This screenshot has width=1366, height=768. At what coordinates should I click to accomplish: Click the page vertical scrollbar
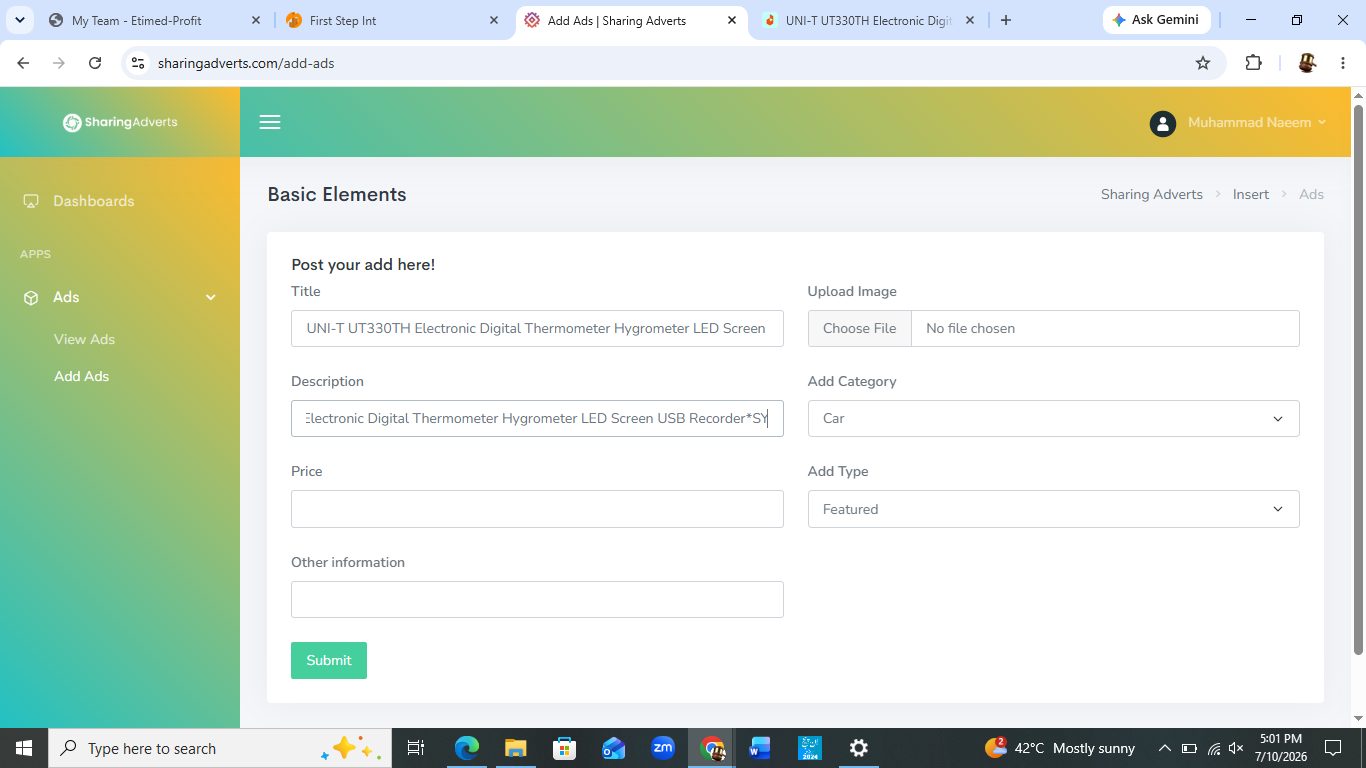click(1358, 380)
